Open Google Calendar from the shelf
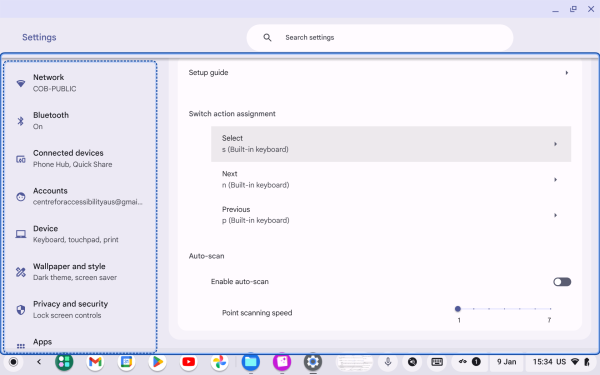600x375 pixels. pos(126,362)
